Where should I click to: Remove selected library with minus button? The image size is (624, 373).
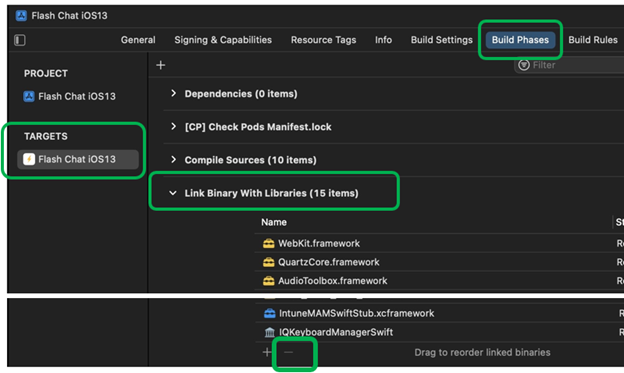pos(289,352)
